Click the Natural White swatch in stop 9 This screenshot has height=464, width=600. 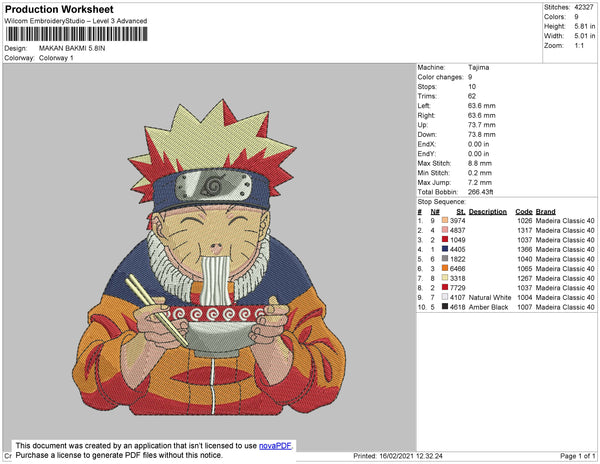tap(445, 297)
